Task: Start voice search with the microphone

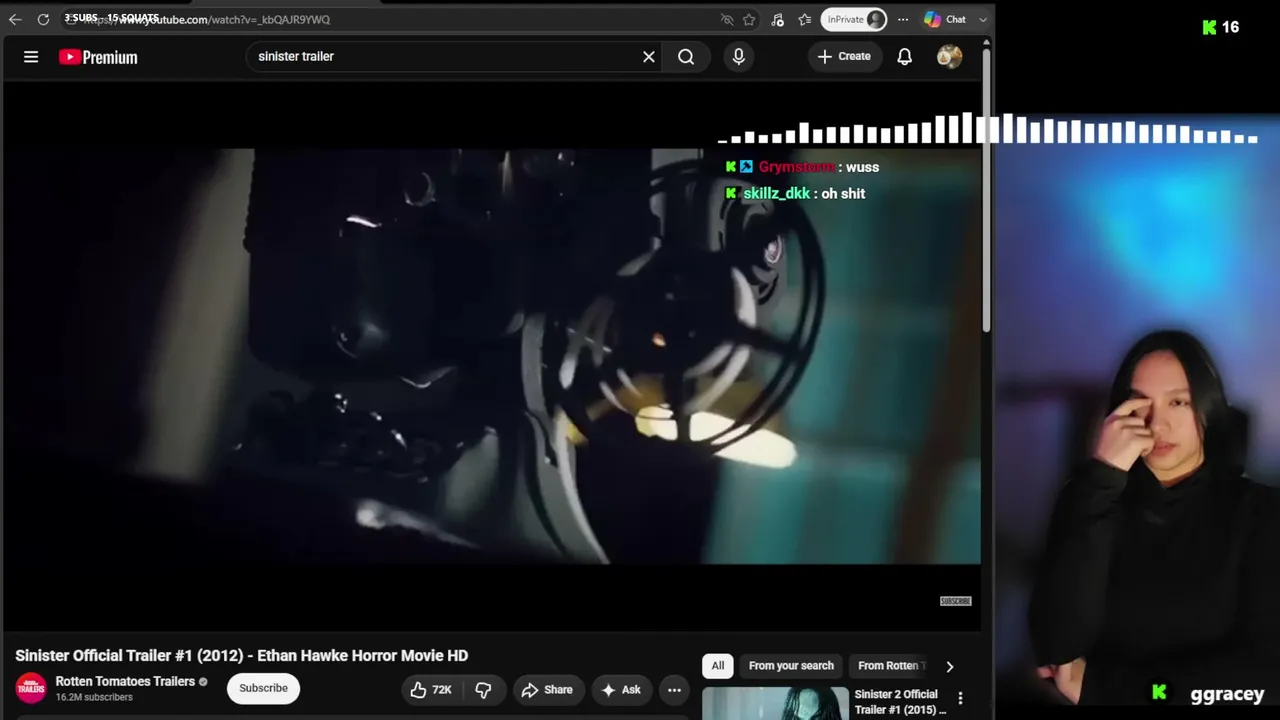Action: pos(739,57)
